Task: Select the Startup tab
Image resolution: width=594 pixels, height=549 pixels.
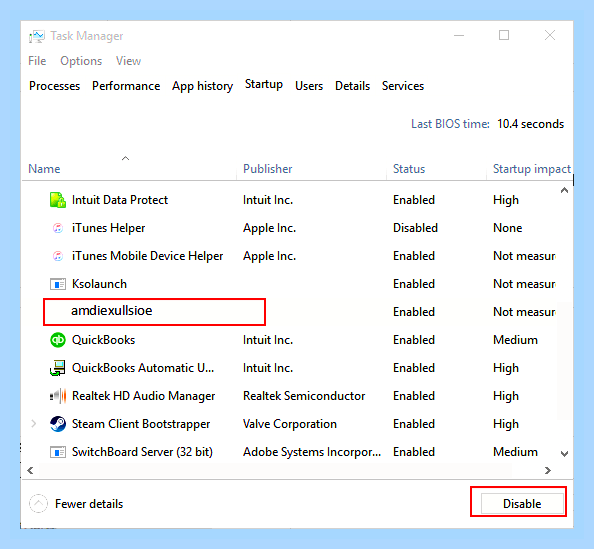Action: coord(264,84)
